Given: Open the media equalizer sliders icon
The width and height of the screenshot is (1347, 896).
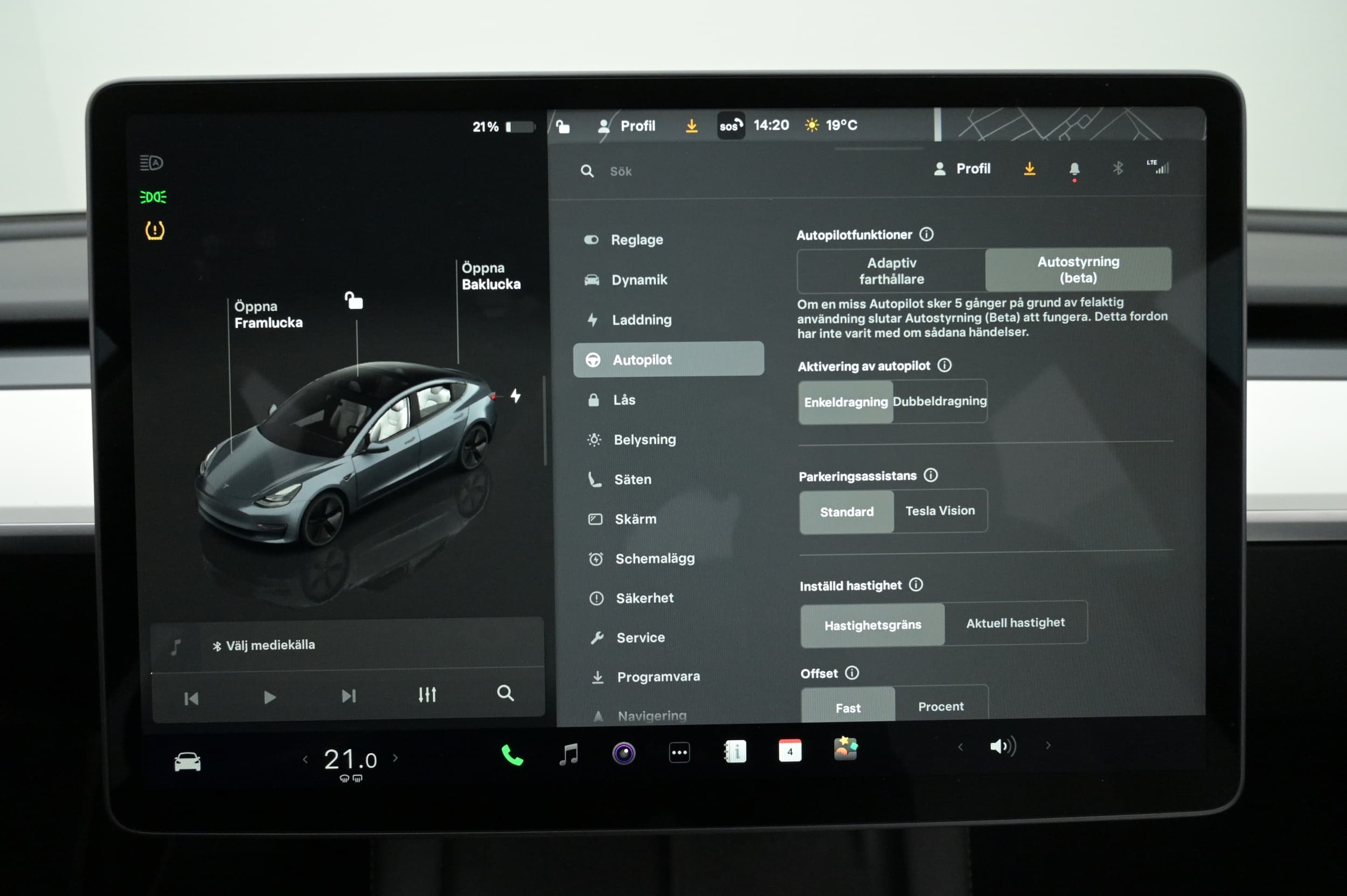Looking at the screenshot, I should click(x=427, y=695).
